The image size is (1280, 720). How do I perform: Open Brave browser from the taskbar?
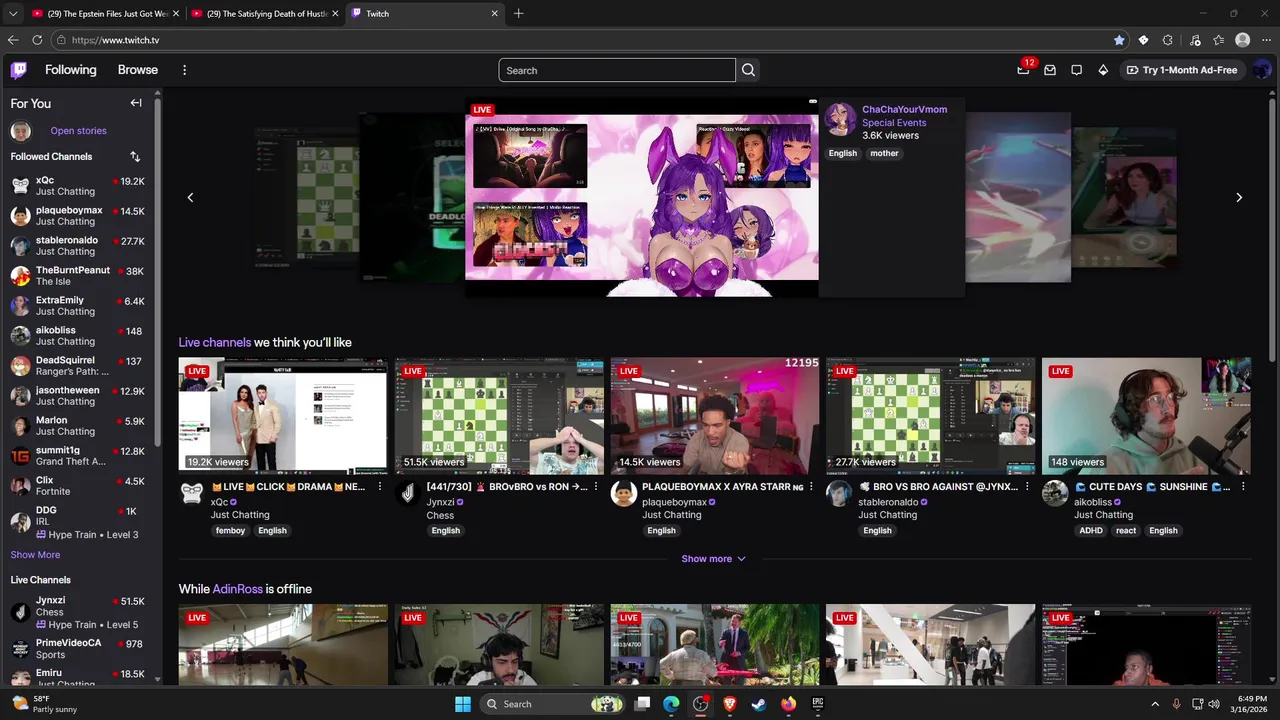(x=730, y=704)
